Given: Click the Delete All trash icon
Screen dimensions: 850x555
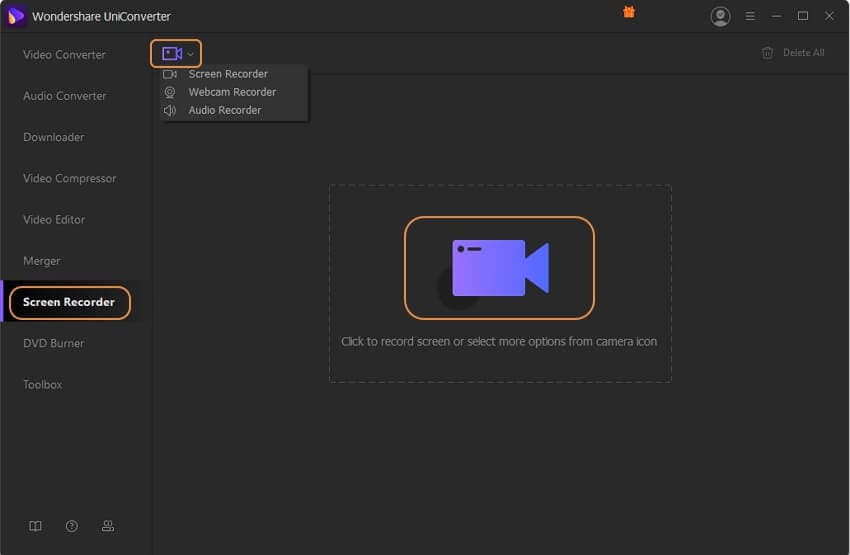Looking at the screenshot, I should [768, 53].
